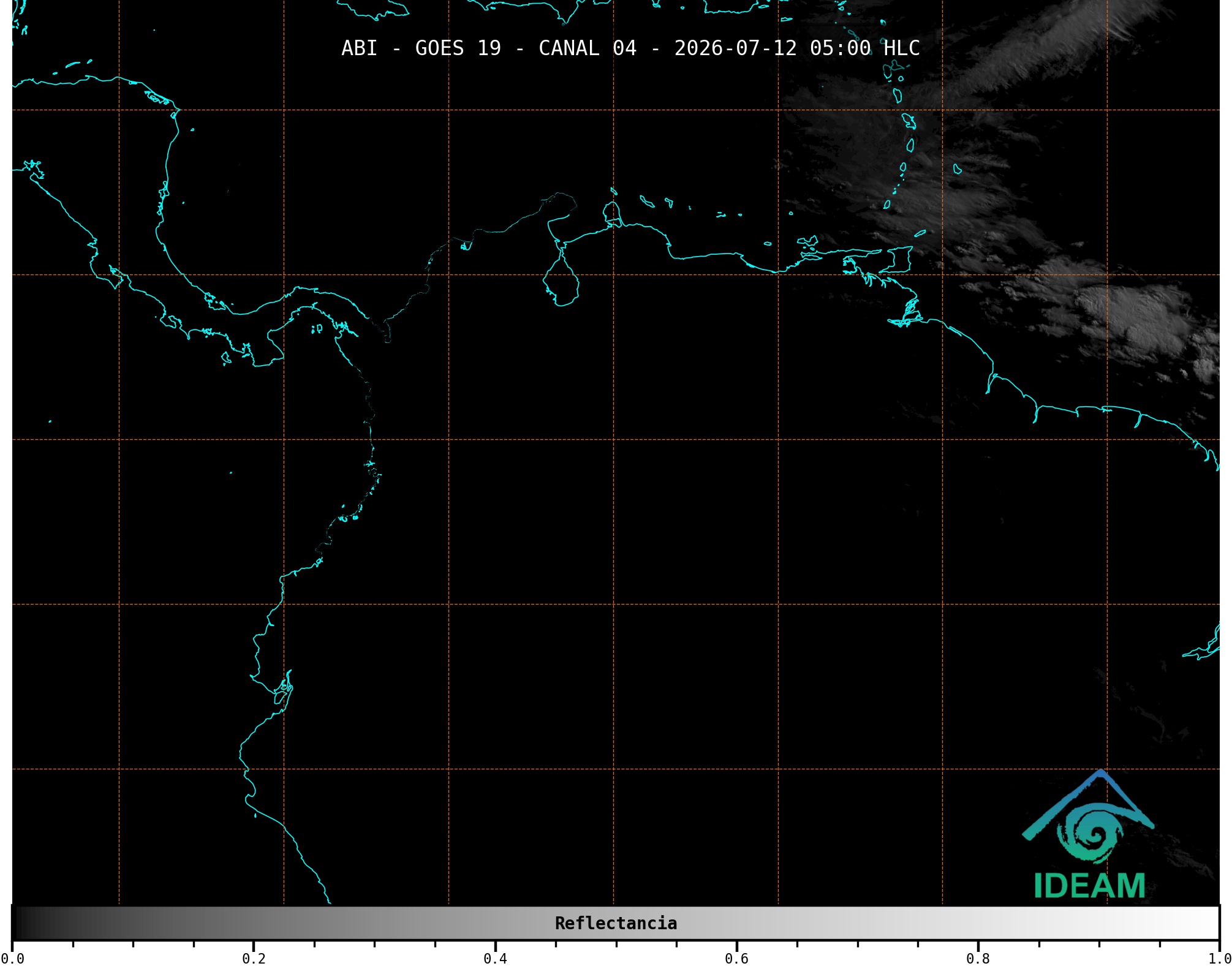Click the reflectance colorbar gradient
This screenshot has height=966, width=1232.
pyautogui.click(x=616, y=923)
